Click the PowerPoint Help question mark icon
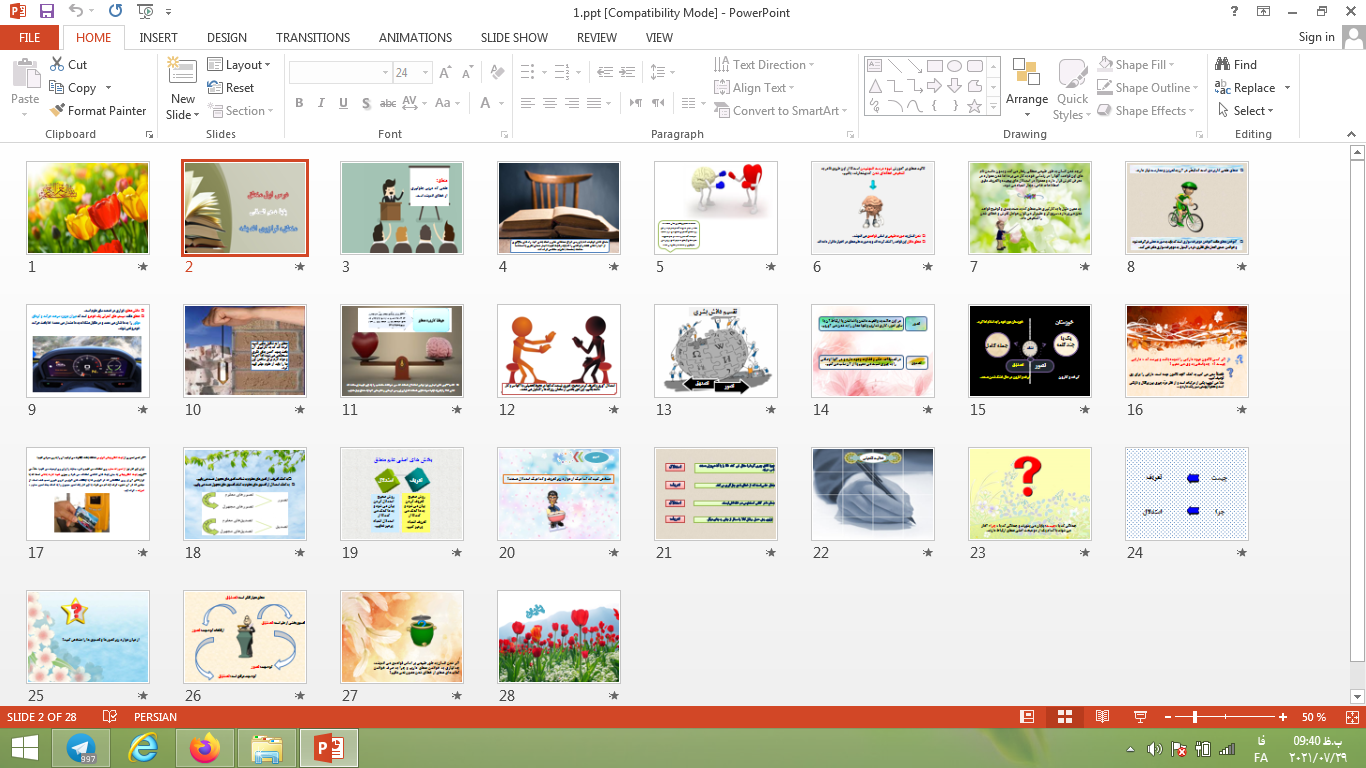 point(1235,12)
